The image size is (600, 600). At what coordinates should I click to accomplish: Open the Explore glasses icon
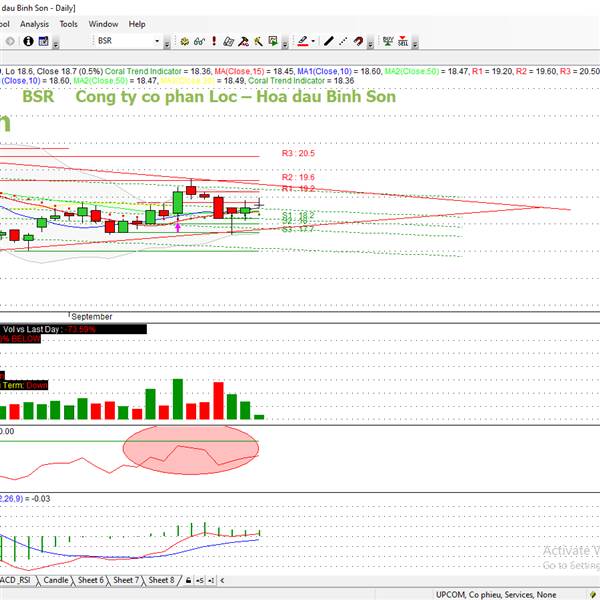point(199,41)
